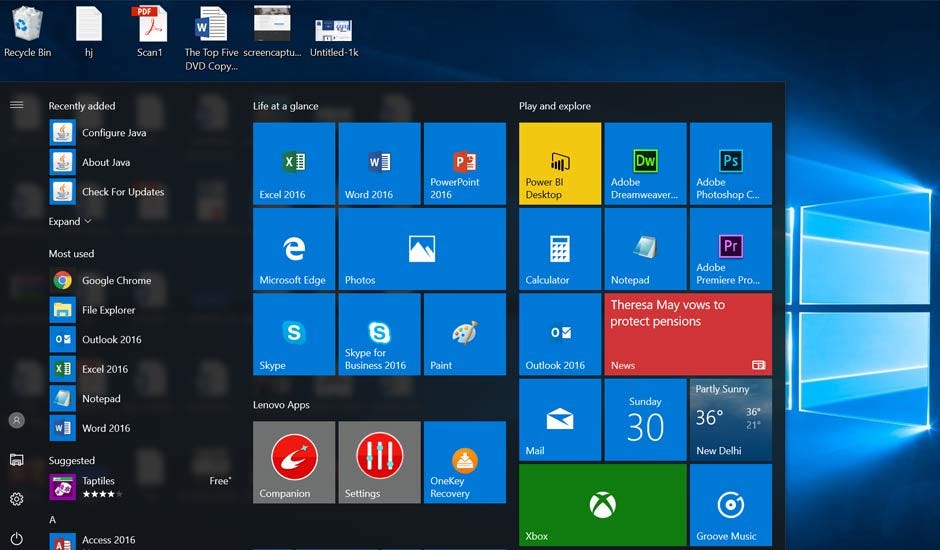Click the letter A apps group header

pos(53,520)
